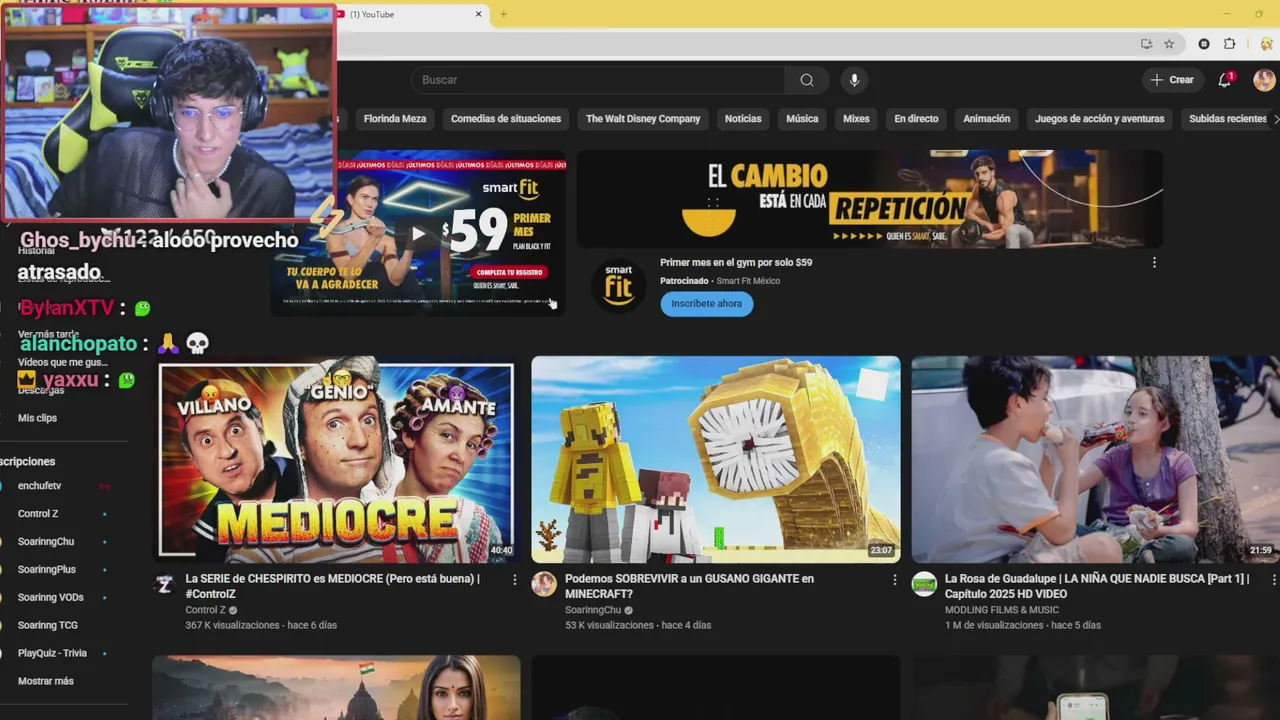Click the Crear button
The width and height of the screenshot is (1280, 720).
click(x=1172, y=80)
